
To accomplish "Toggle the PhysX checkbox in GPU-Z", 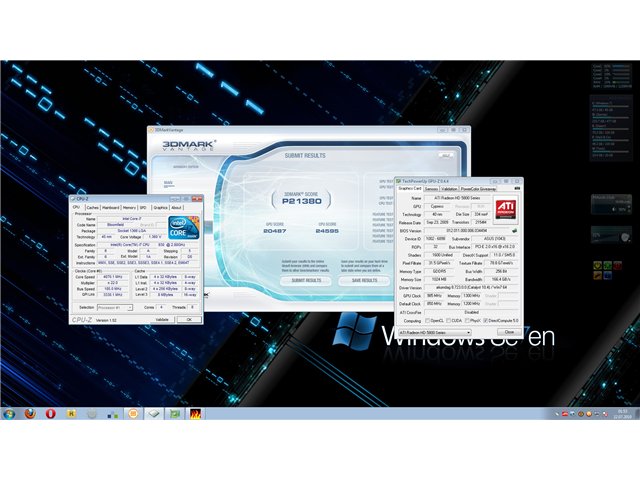I will [467, 321].
